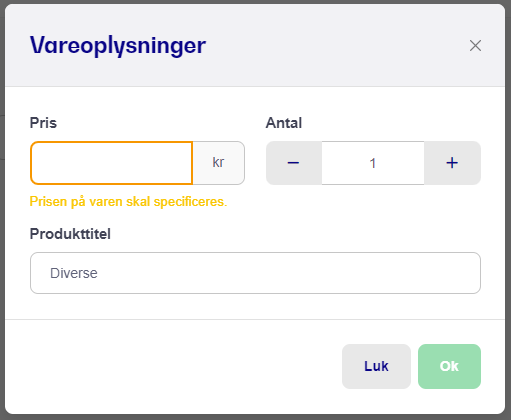Click the Antal label

(x=284, y=123)
